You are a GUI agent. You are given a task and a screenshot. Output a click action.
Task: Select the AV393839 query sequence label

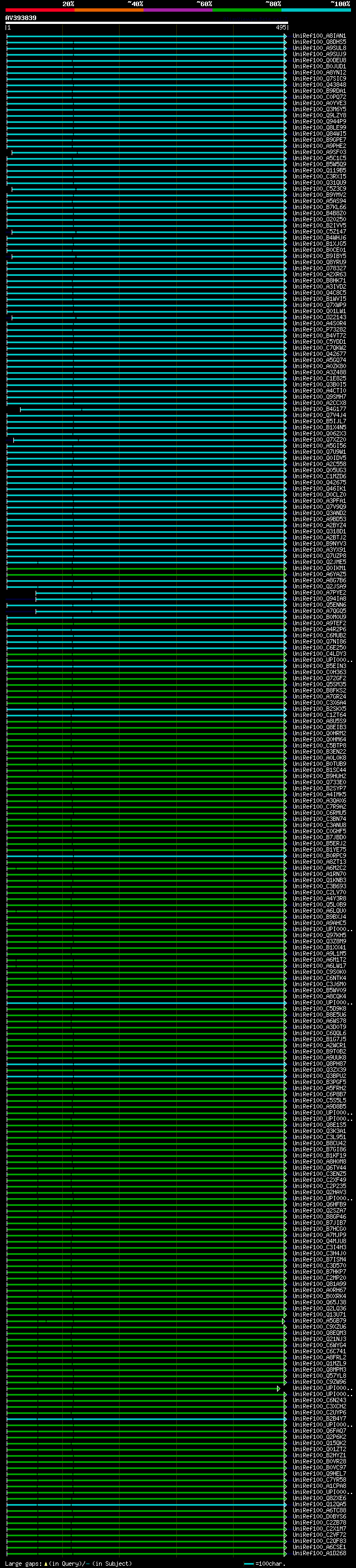pos(21,18)
